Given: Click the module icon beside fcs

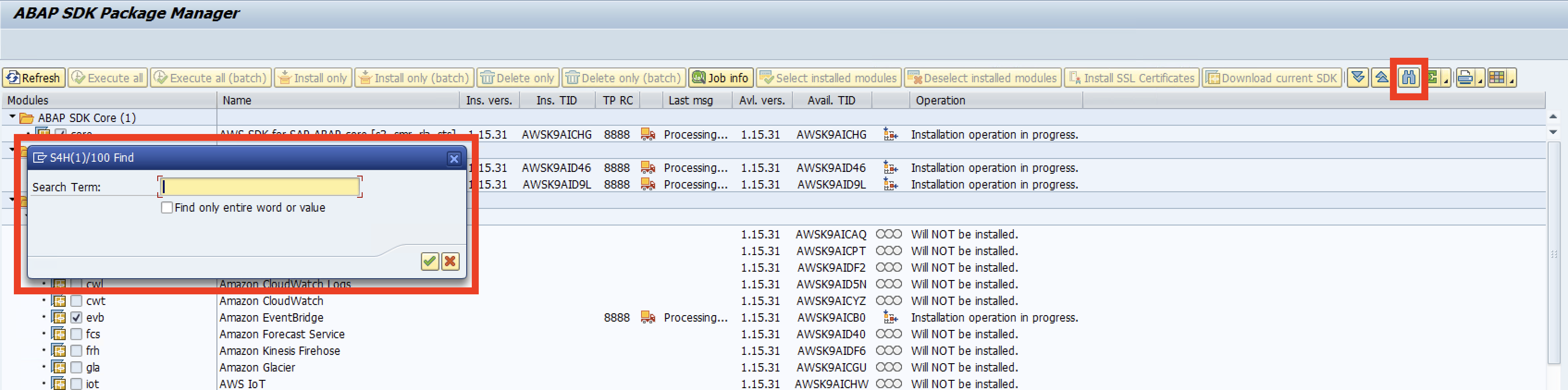Looking at the screenshot, I should (x=59, y=334).
